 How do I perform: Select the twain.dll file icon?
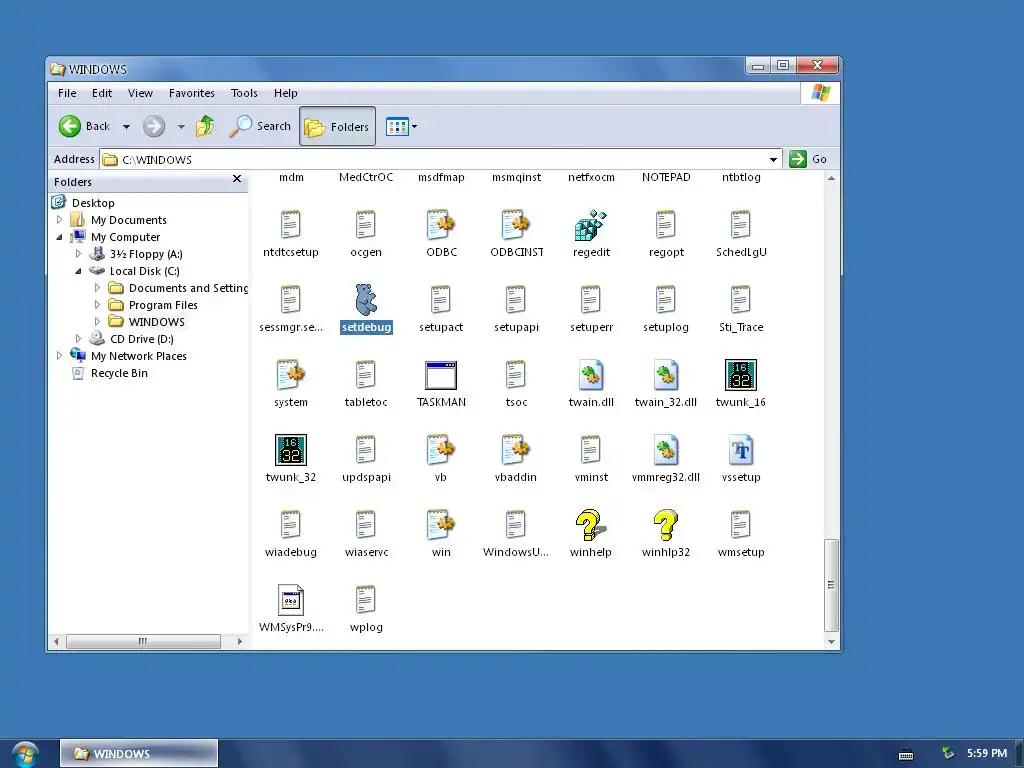point(590,375)
